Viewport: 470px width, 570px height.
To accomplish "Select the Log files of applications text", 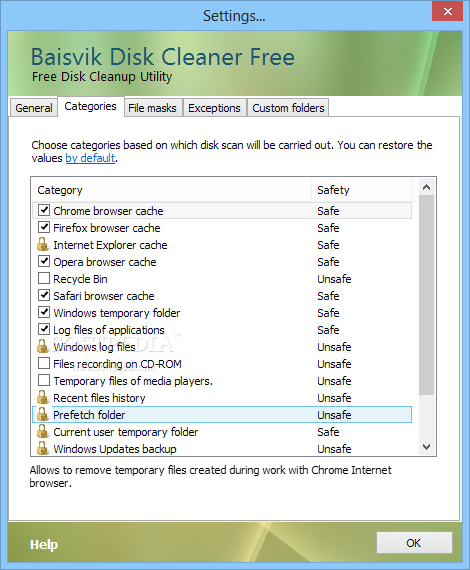I will (109, 330).
